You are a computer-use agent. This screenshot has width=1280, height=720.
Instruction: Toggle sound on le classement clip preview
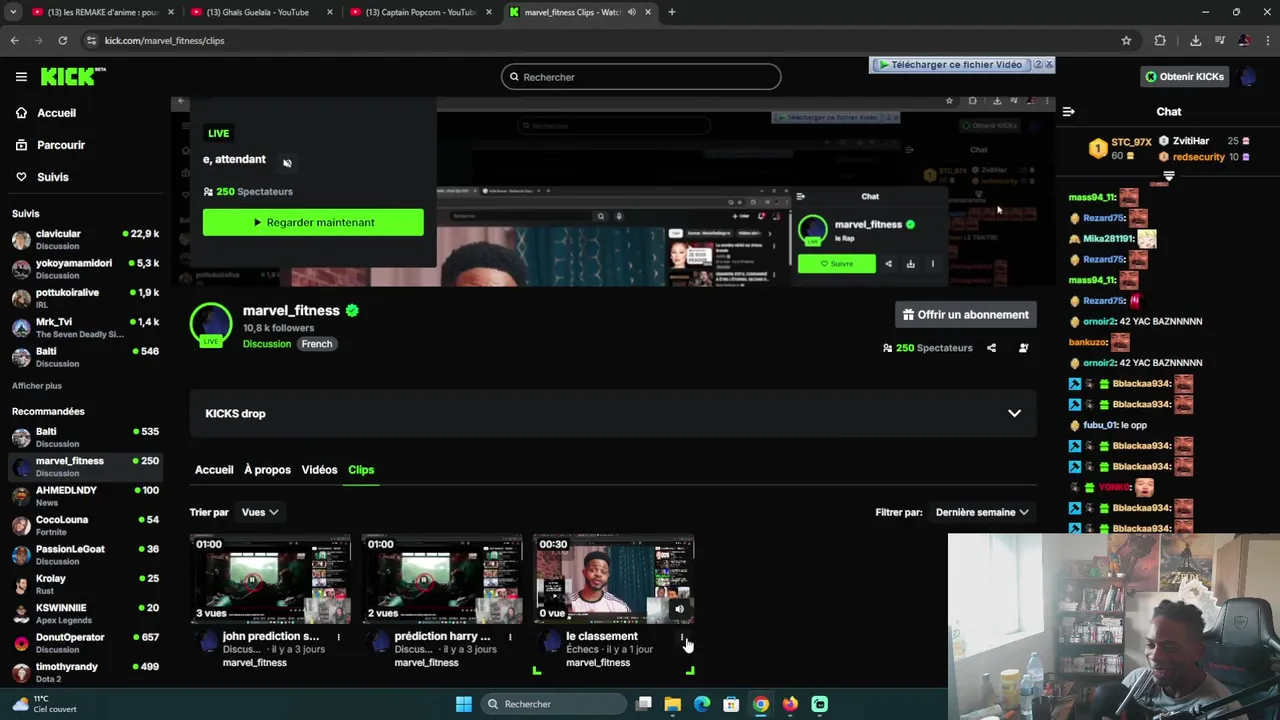tap(679, 608)
